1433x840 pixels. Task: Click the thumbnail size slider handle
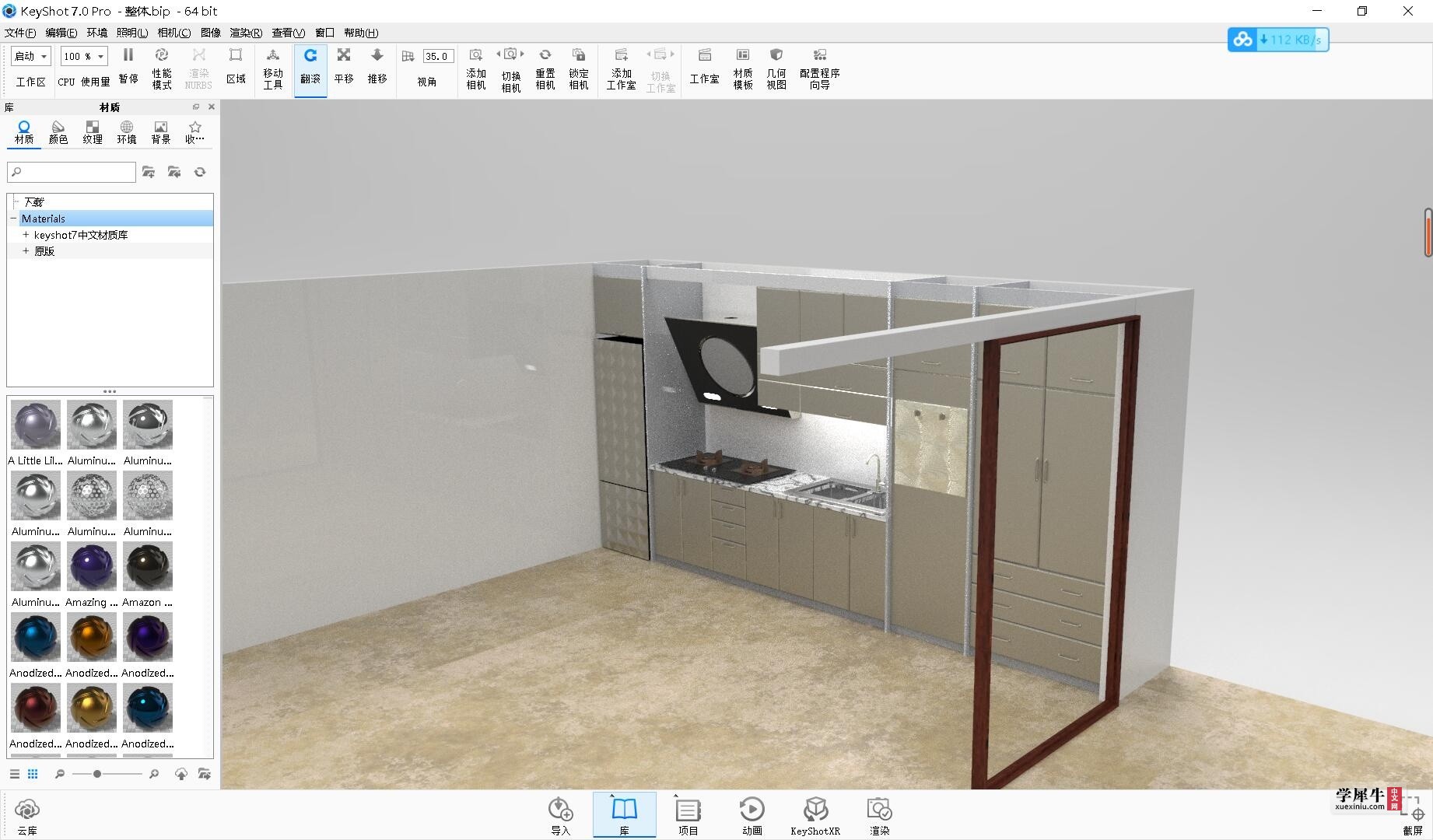point(96,774)
